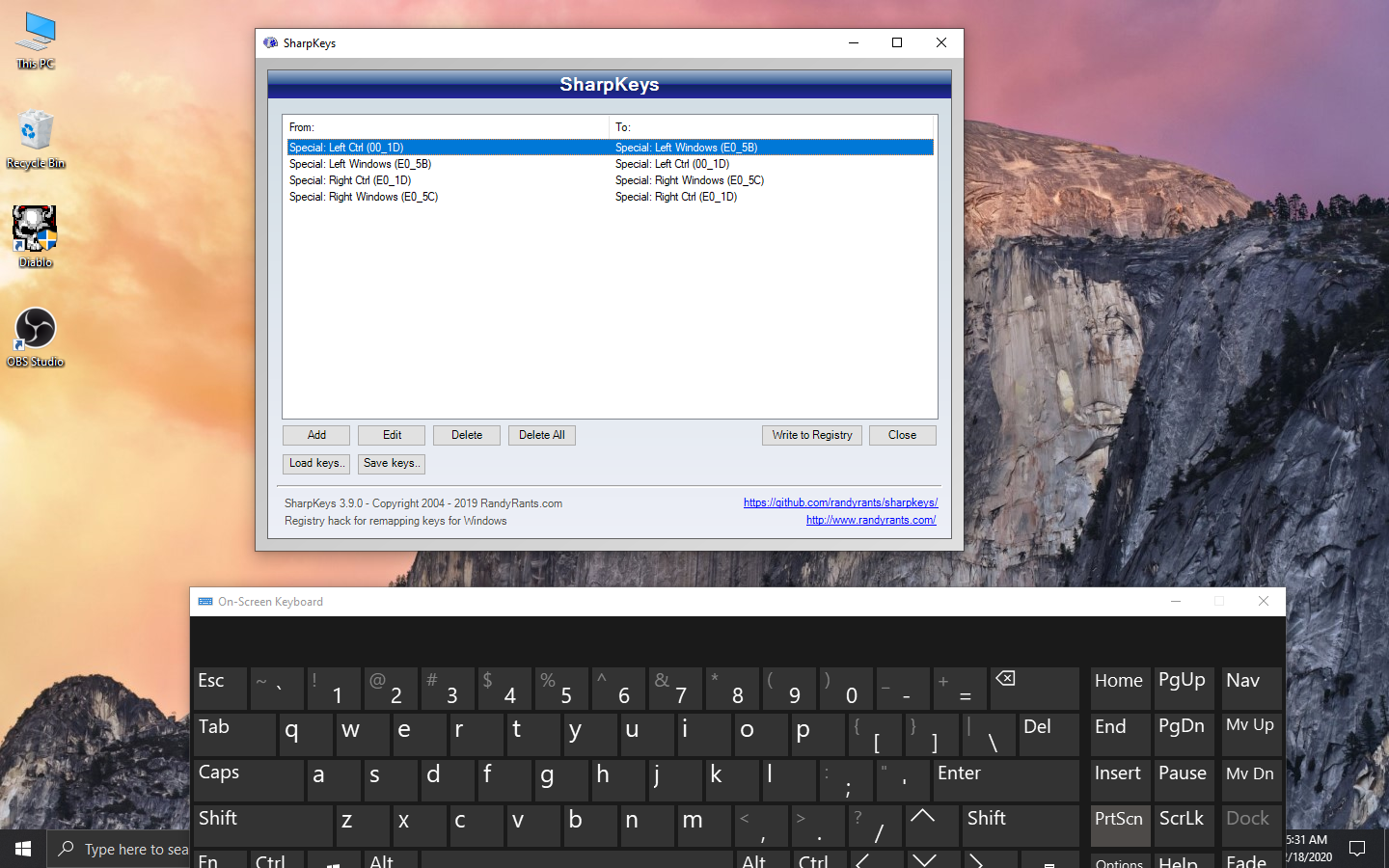Screen dimensions: 1389x868
Task: Minimize the On-Screen Keyboard window
Action: point(1176,601)
